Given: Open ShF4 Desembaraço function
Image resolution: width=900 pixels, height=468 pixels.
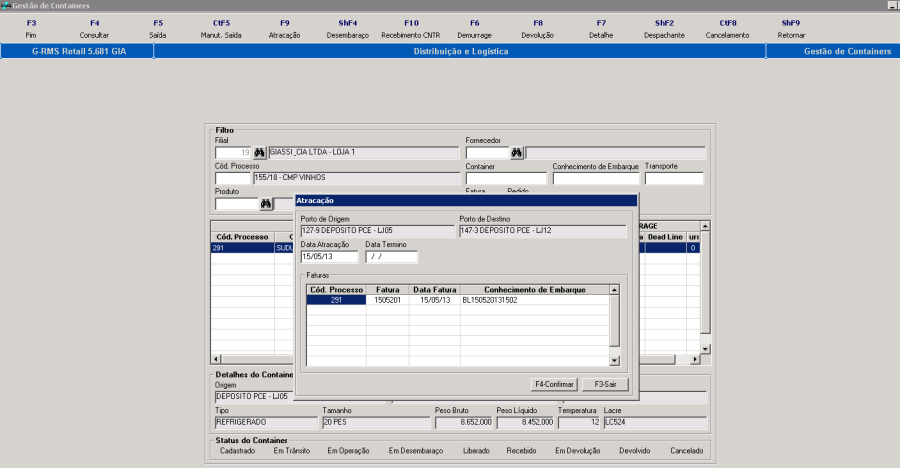Looking at the screenshot, I should pos(348,29).
